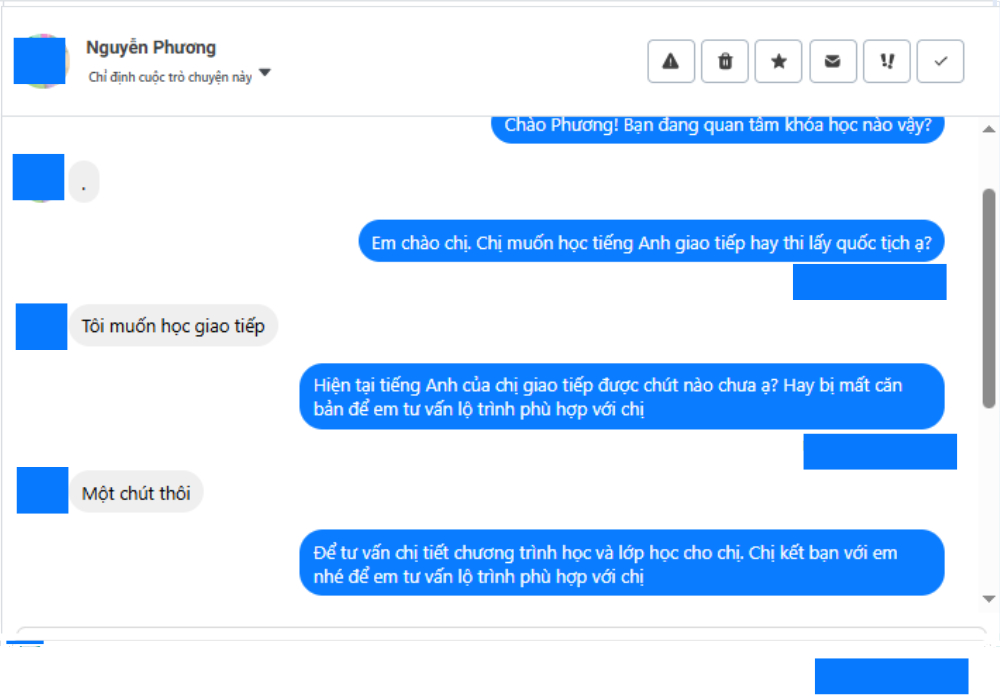The image size is (1000, 700).
Task: Click the 'Để tư vấn chi tiết' message
Action: coord(622,564)
